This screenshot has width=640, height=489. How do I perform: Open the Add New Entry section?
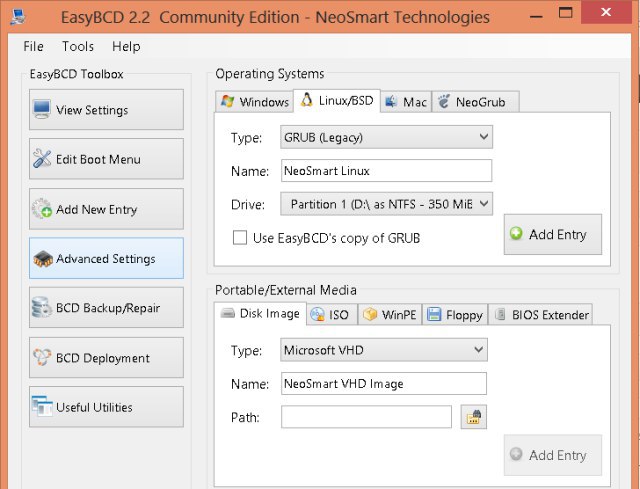coord(107,209)
